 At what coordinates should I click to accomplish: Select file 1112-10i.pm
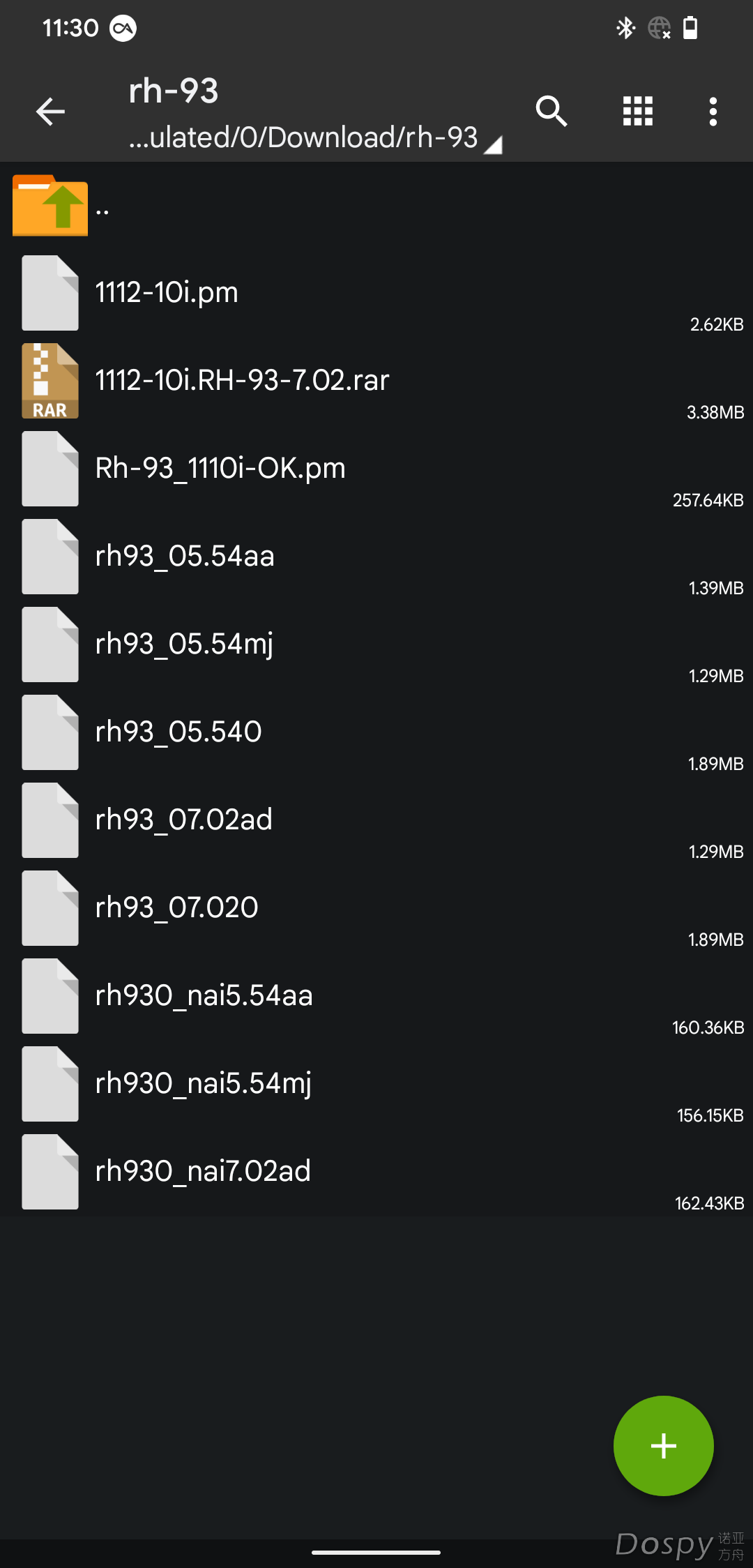(376, 293)
